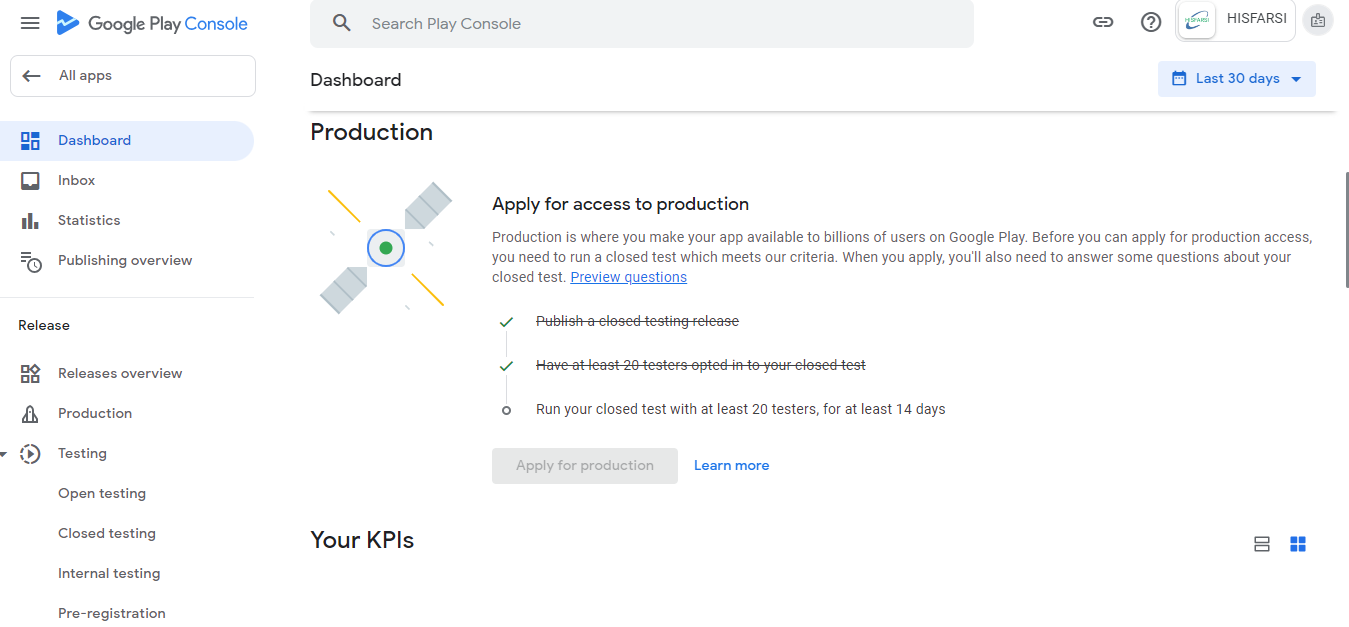This screenshot has width=1349, height=627.
Task: Click the Statistics bar chart icon
Action: pos(30,221)
